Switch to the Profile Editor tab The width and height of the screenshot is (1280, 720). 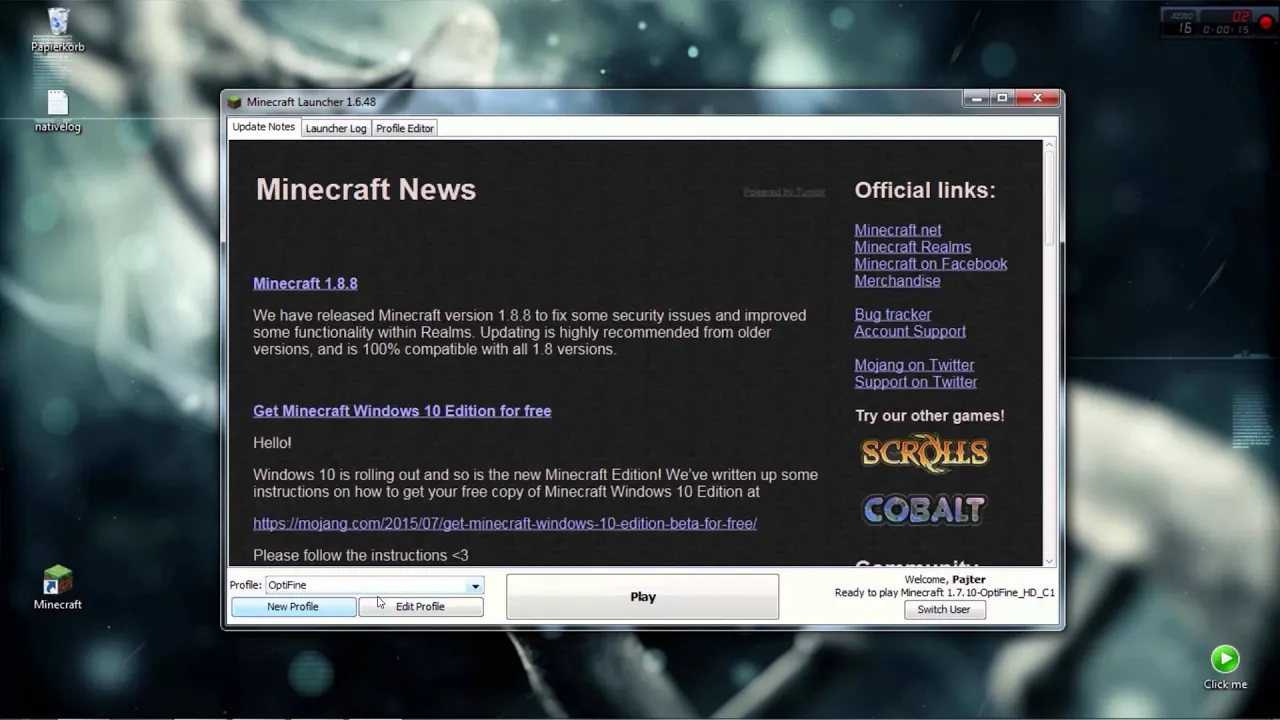[405, 128]
